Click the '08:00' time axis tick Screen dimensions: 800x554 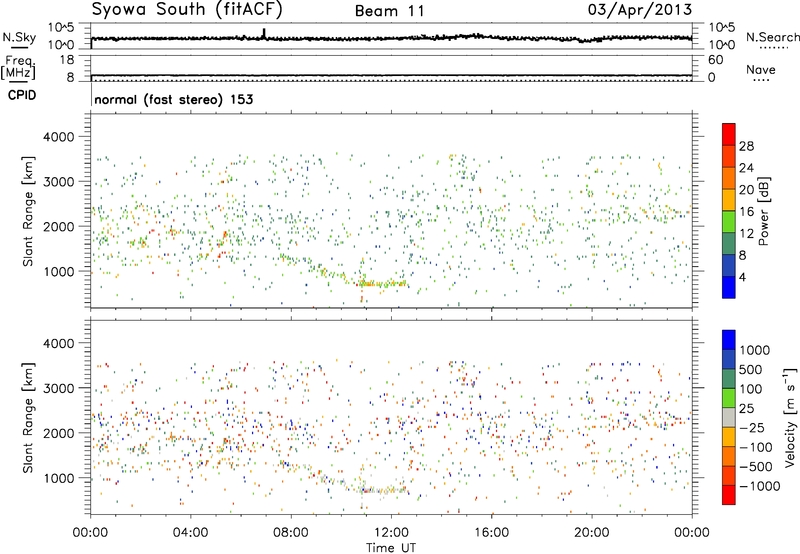(291, 533)
